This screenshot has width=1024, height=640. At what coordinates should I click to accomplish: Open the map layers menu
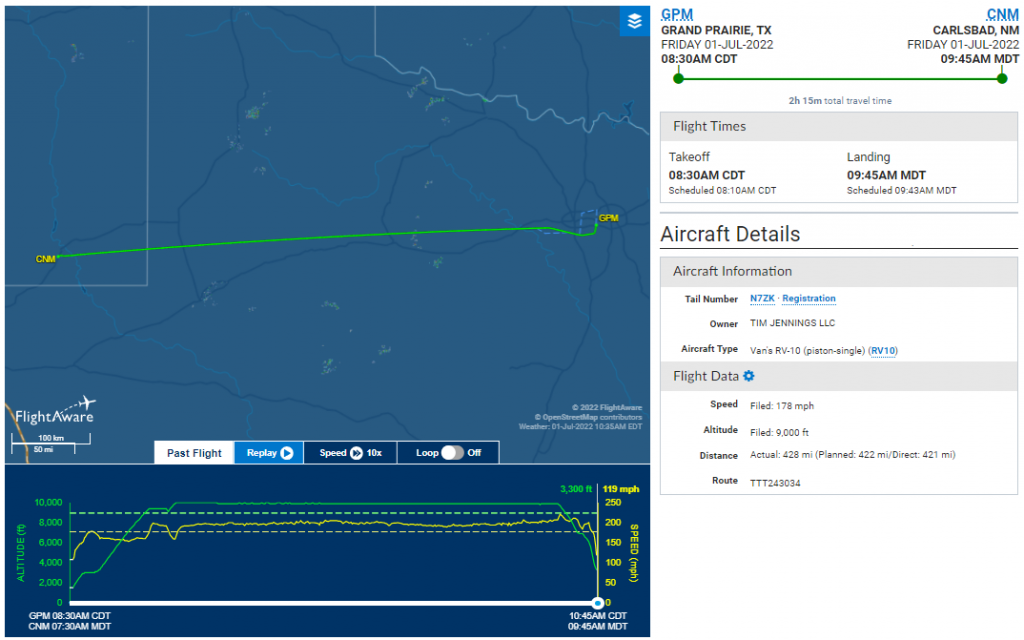click(634, 21)
